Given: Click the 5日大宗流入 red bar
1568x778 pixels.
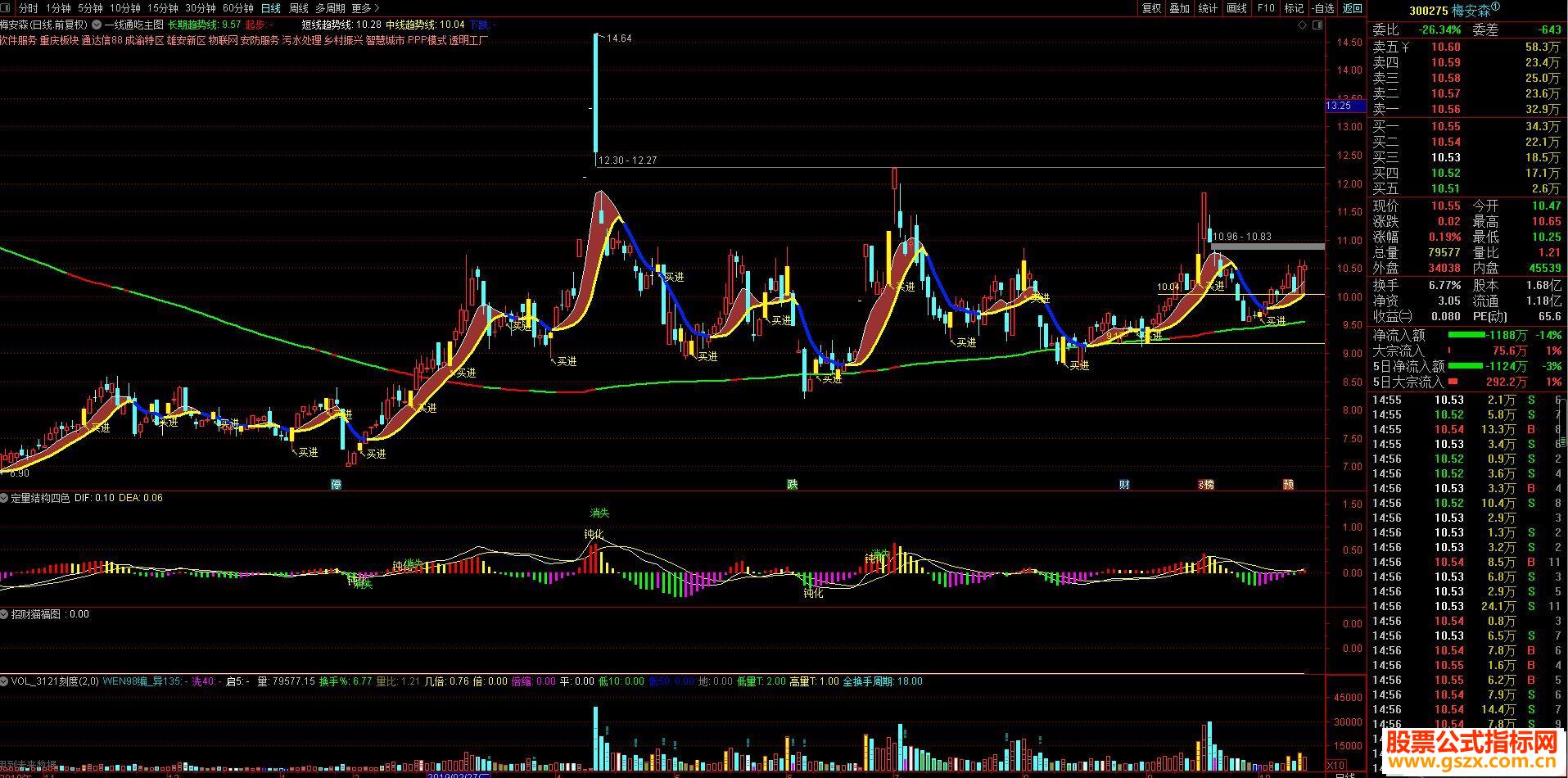Looking at the screenshot, I should pos(1453,382).
